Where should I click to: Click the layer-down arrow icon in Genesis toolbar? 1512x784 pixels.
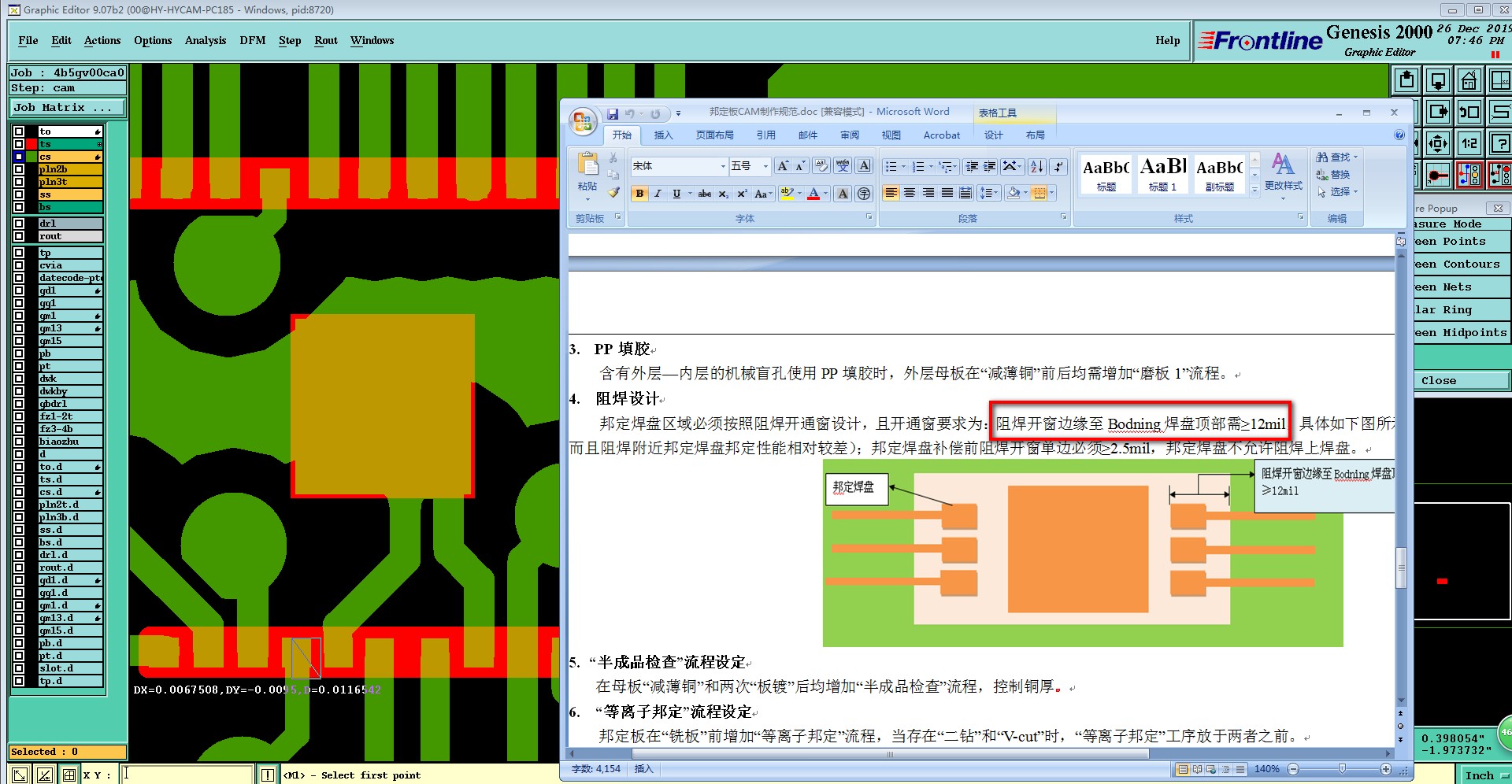point(1437,80)
